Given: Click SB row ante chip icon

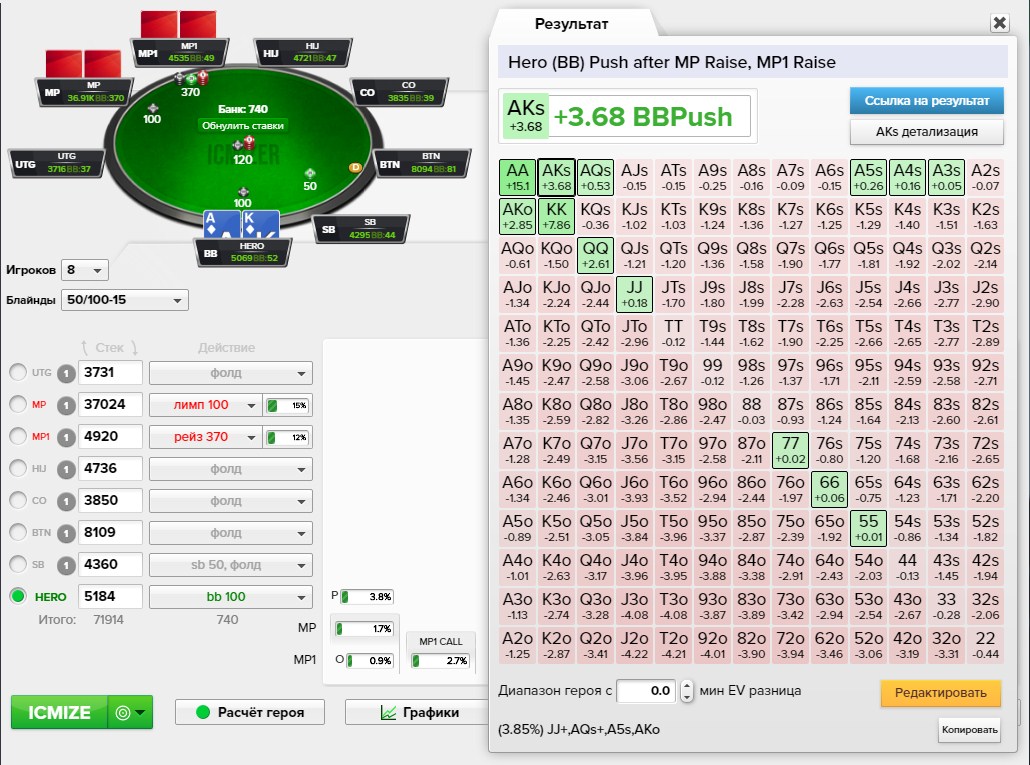Looking at the screenshot, I should (66, 565).
